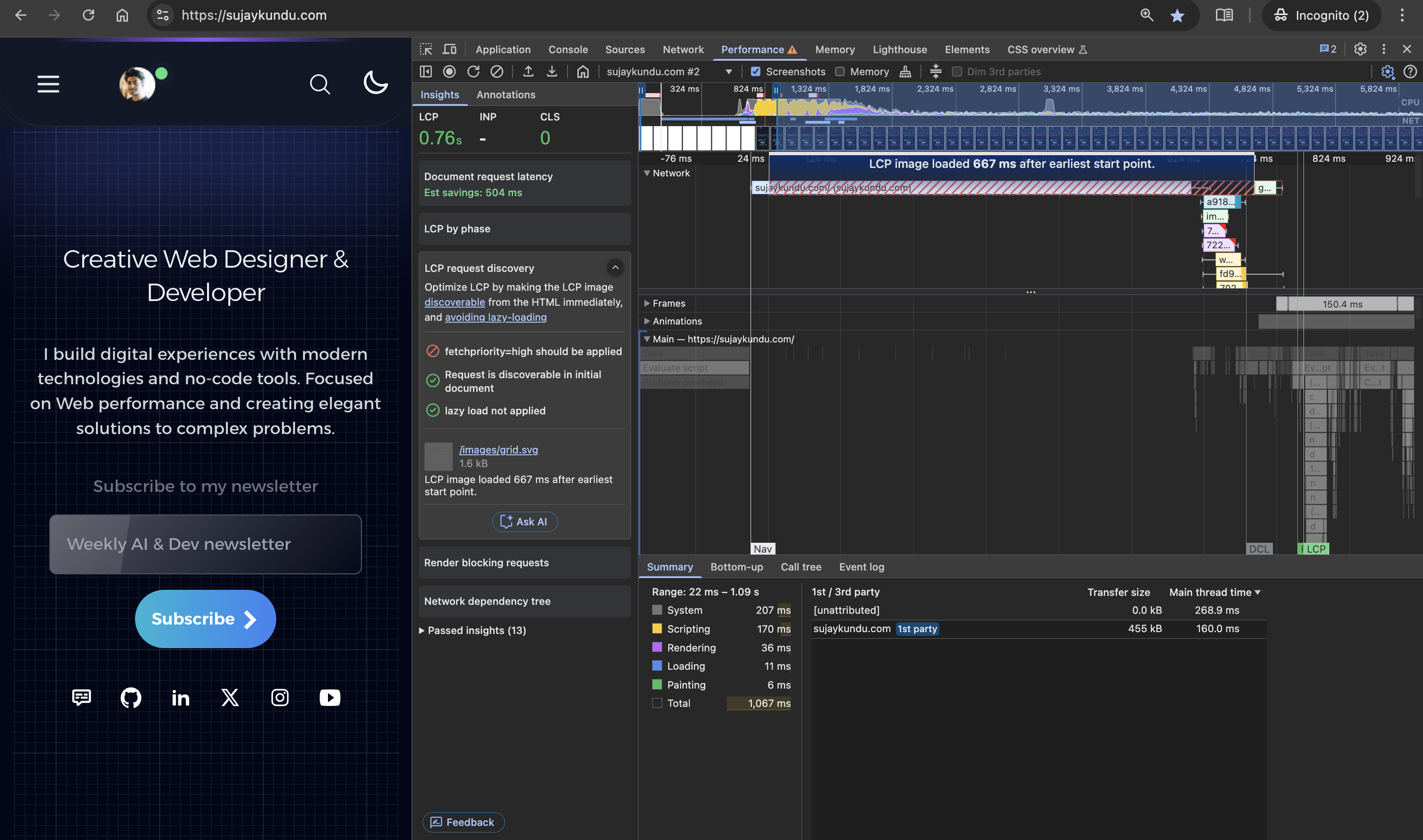Switch to the Bottom-up tab
1423x840 pixels.
pos(737,567)
